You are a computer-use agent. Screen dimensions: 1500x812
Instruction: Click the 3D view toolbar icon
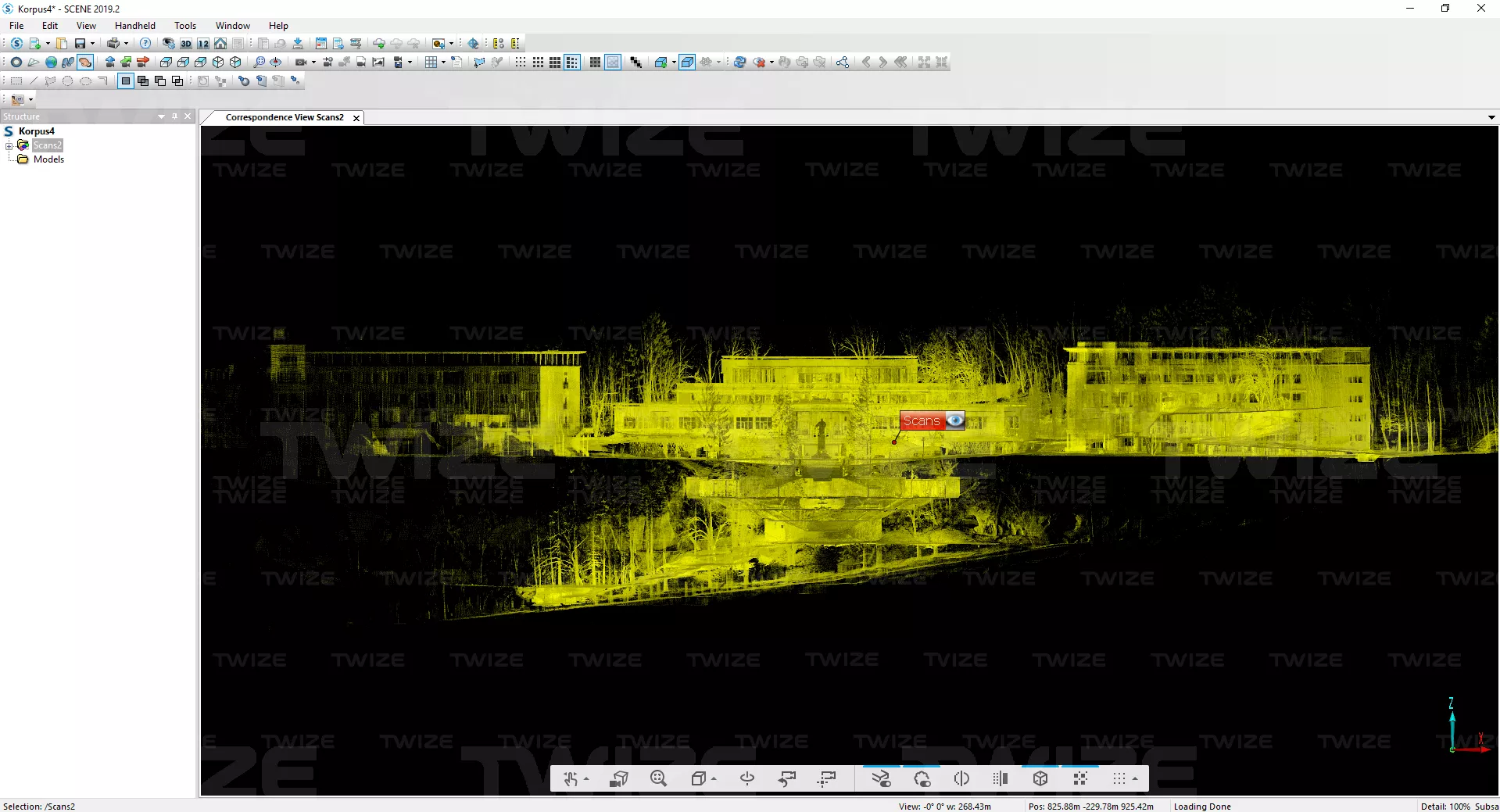[x=186, y=44]
